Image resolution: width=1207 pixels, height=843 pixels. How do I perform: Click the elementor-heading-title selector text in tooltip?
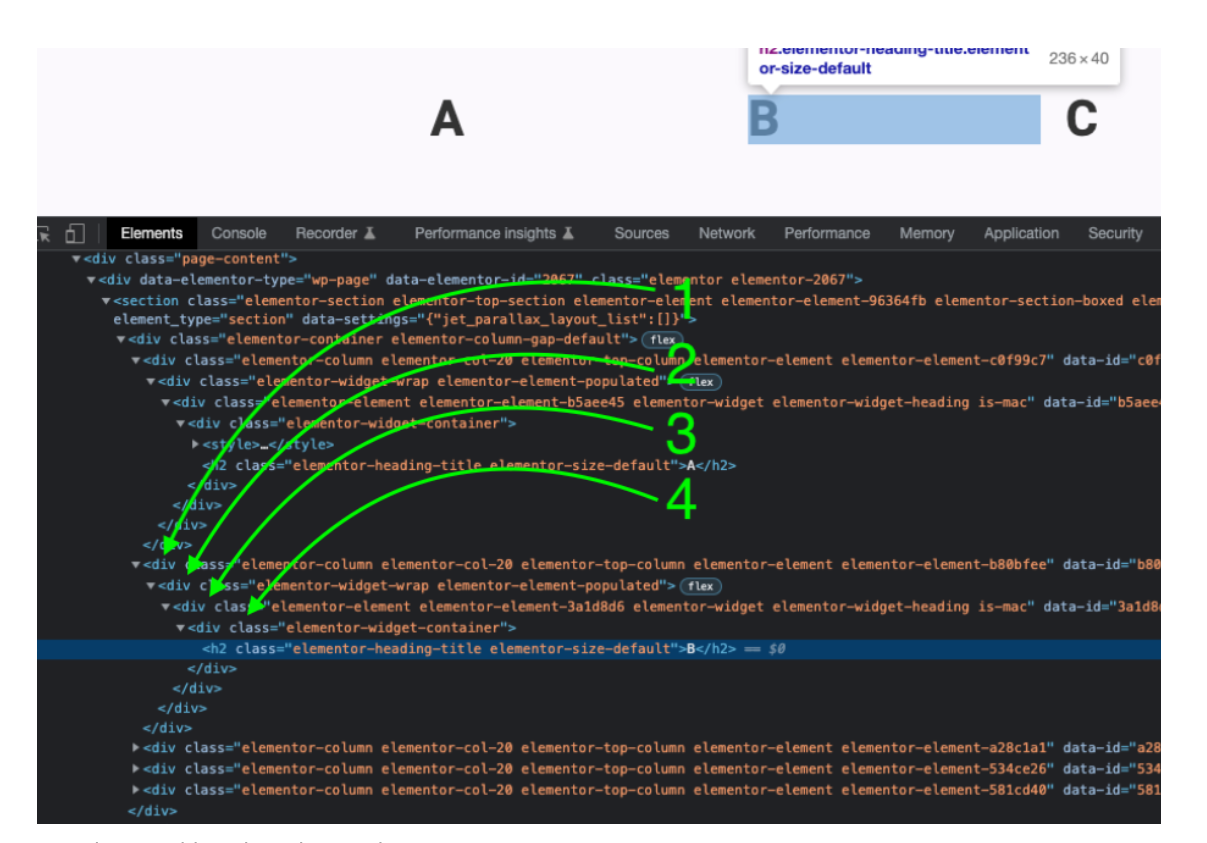pos(894,58)
